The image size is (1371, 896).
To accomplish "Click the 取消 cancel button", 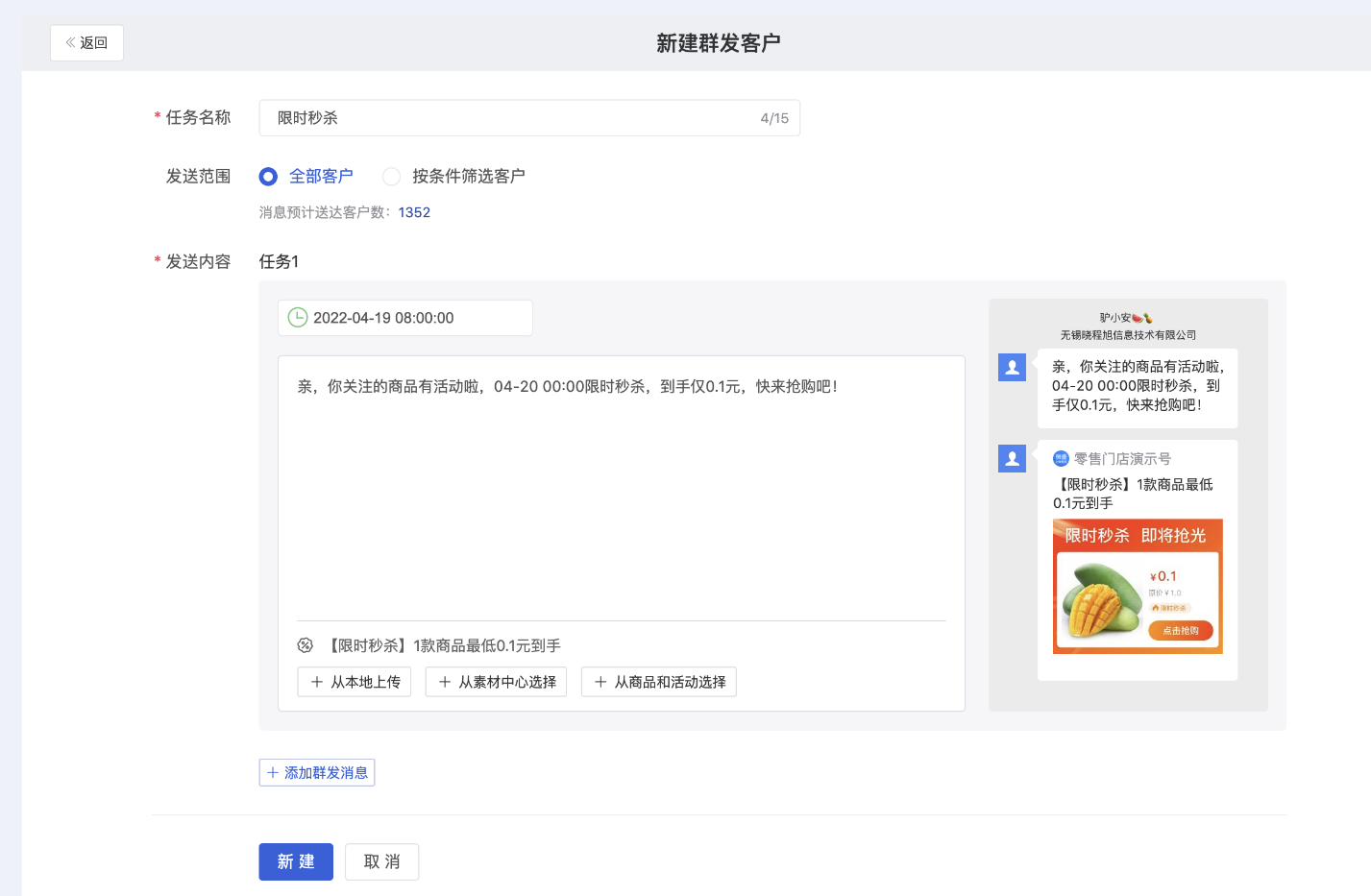I will pos(382,862).
